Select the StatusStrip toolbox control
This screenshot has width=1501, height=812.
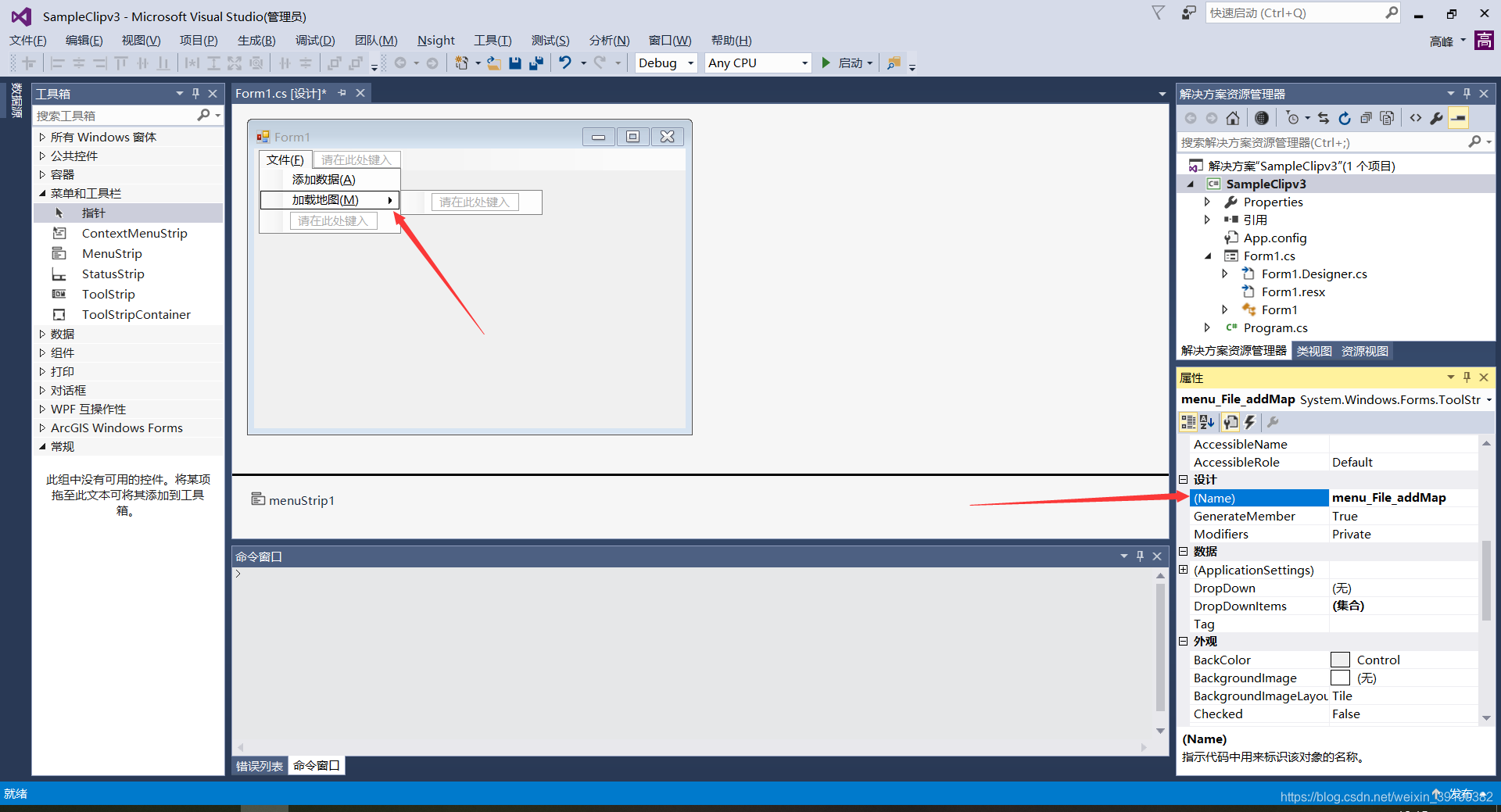coord(113,274)
